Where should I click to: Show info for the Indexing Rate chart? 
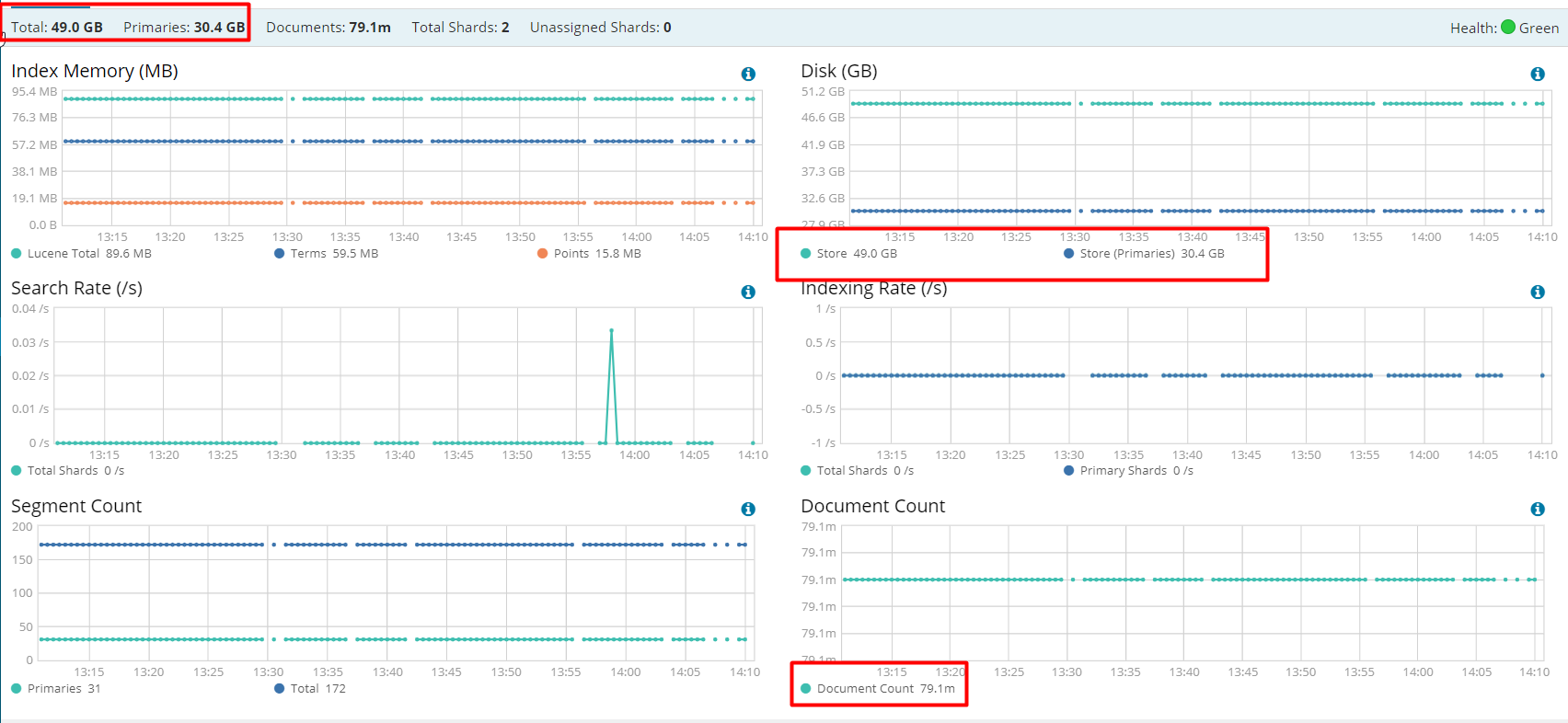point(1537,292)
